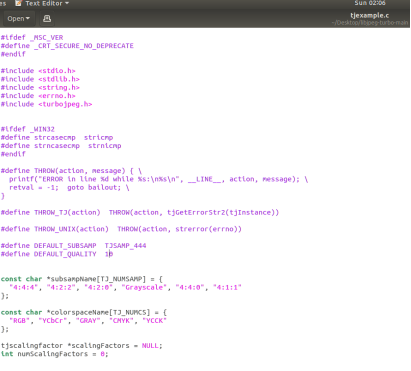Place cursor on #include <stdio.h> line
The height and width of the screenshot is (371, 411).
pyautogui.click(x=38, y=71)
